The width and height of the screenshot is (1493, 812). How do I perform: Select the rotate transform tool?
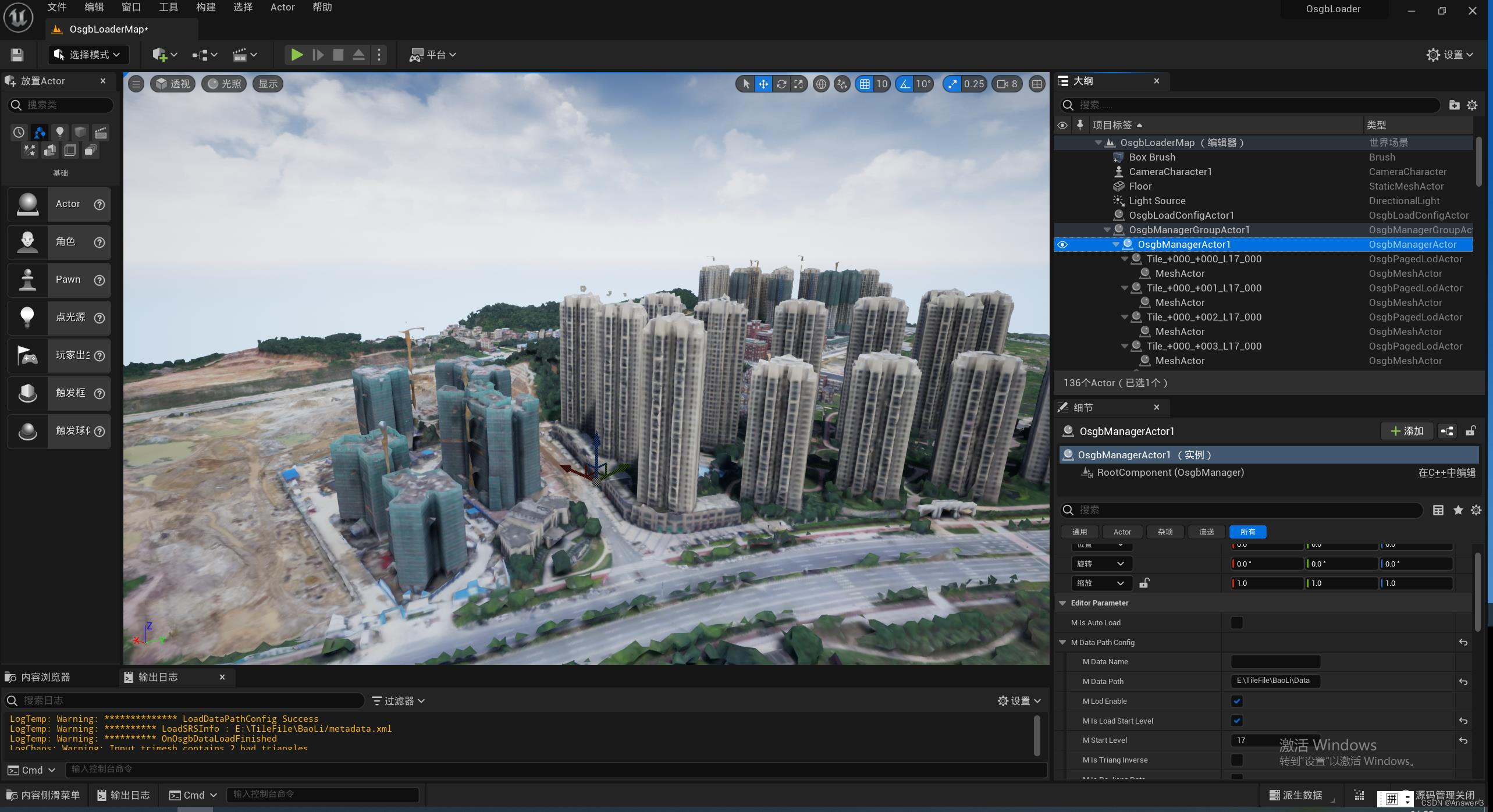[781, 84]
